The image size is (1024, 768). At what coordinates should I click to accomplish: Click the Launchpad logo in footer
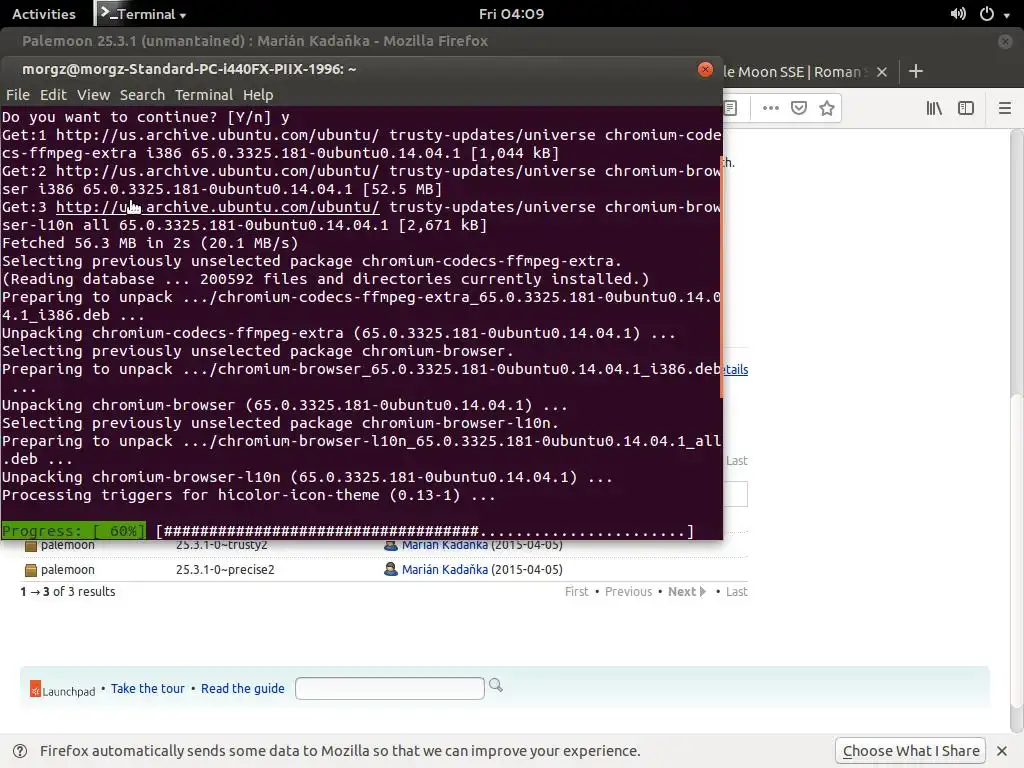[x=63, y=690]
